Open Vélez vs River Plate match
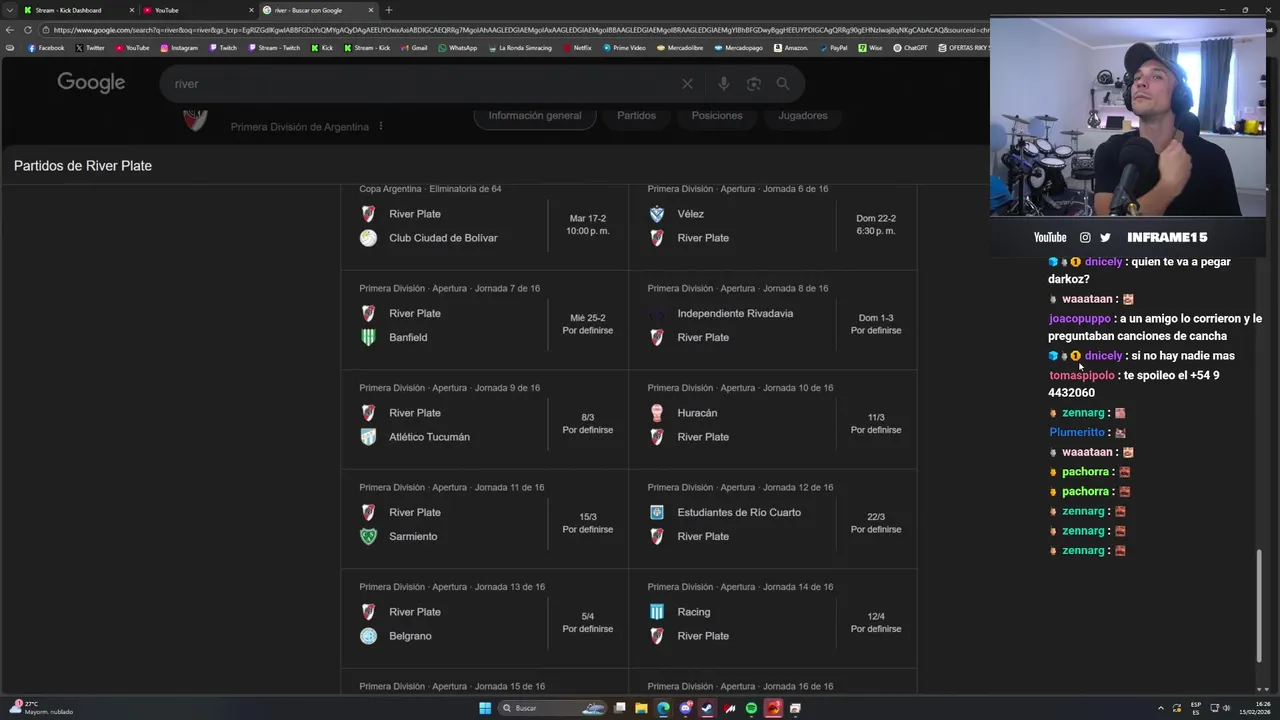The width and height of the screenshot is (1280, 720). coord(772,225)
